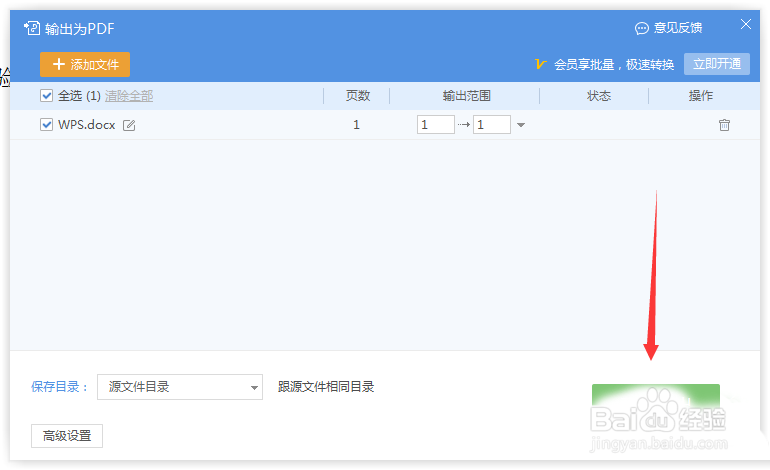The width and height of the screenshot is (770, 470).
Task: Uncheck the WPS.docx file checkbox
Action: pos(47,125)
